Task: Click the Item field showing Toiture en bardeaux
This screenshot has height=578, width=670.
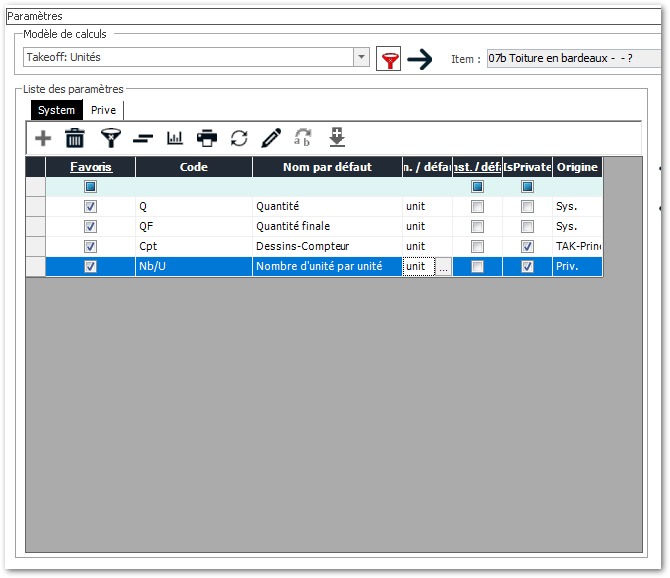Action: 572,58
